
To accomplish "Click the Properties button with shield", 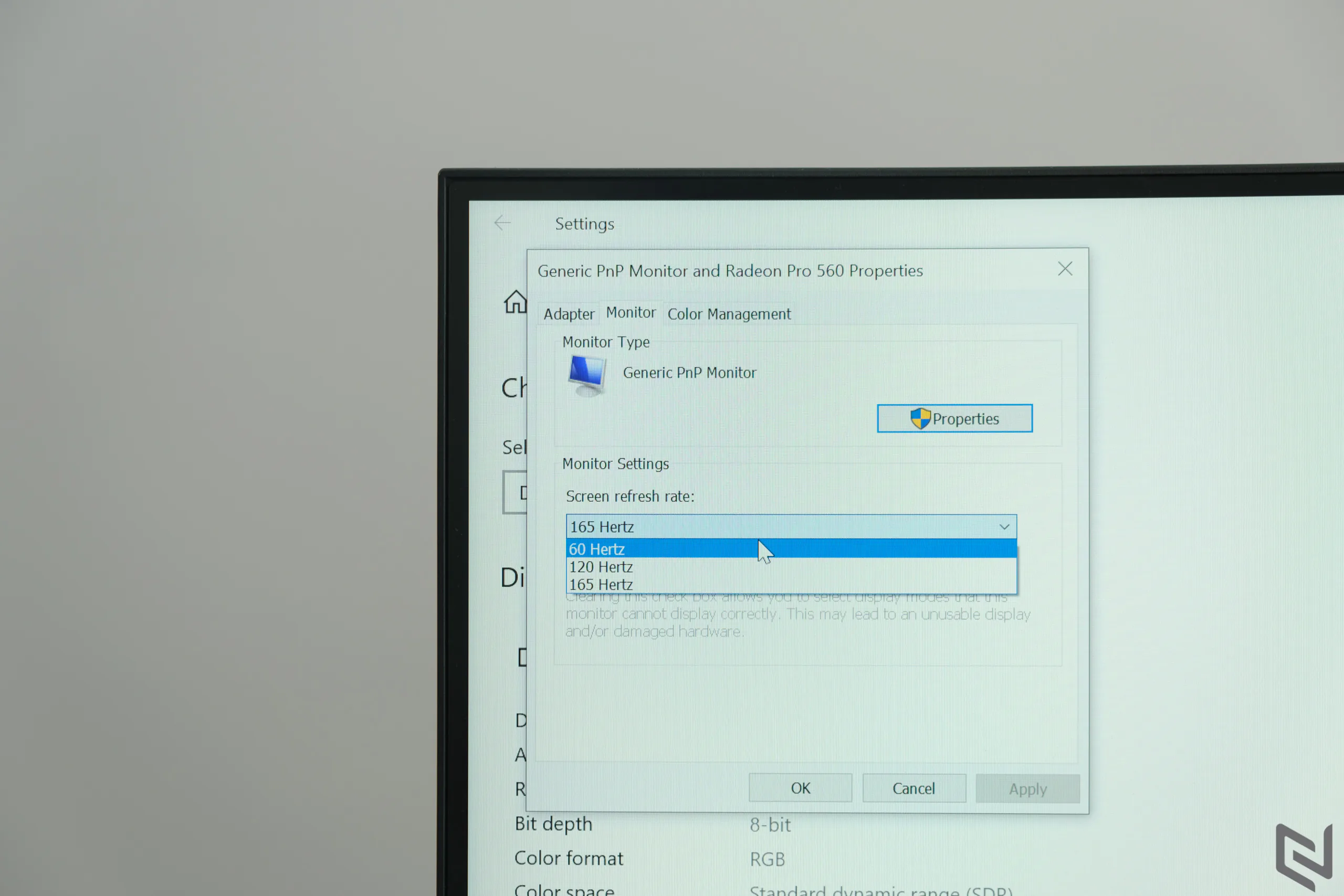I will click(x=954, y=419).
